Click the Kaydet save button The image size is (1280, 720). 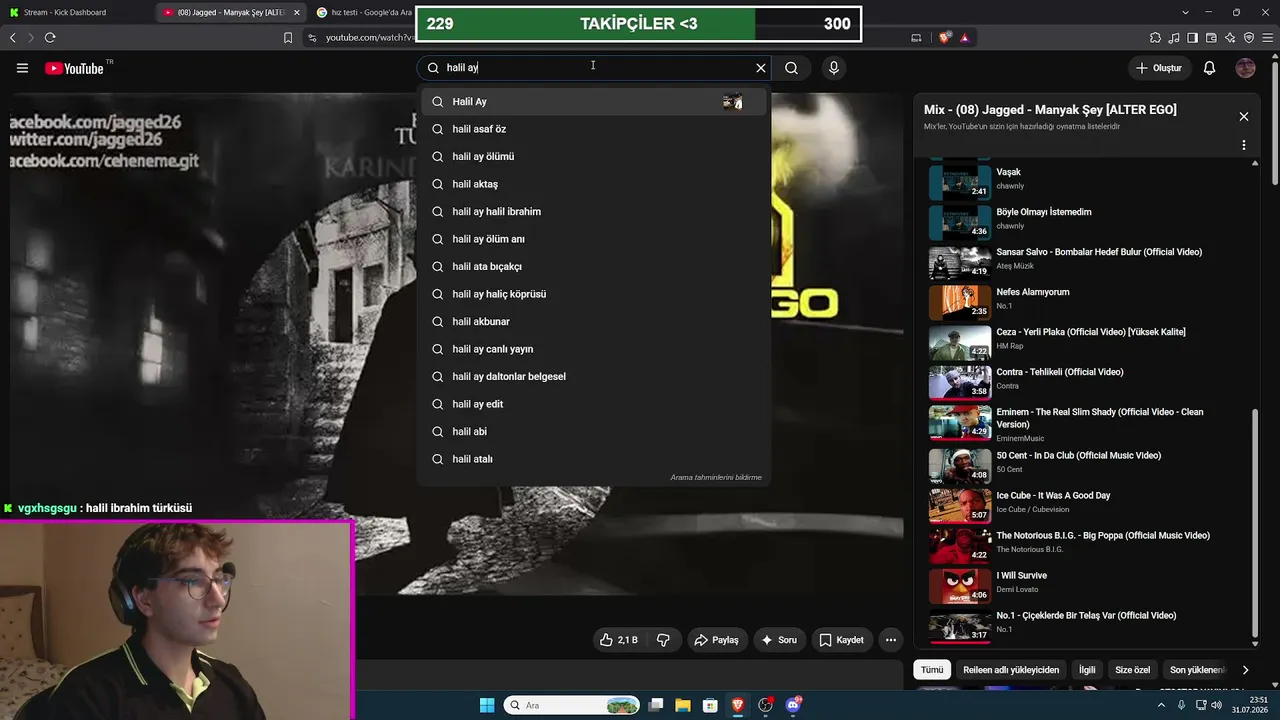tap(841, 640)
